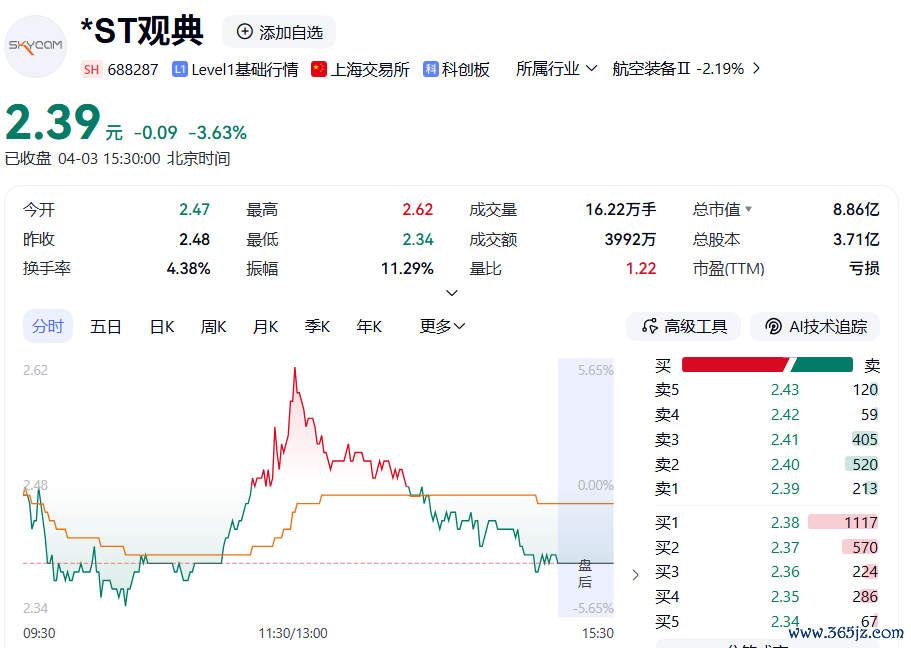Switch to the 日K chart tab

click(162, 327)
